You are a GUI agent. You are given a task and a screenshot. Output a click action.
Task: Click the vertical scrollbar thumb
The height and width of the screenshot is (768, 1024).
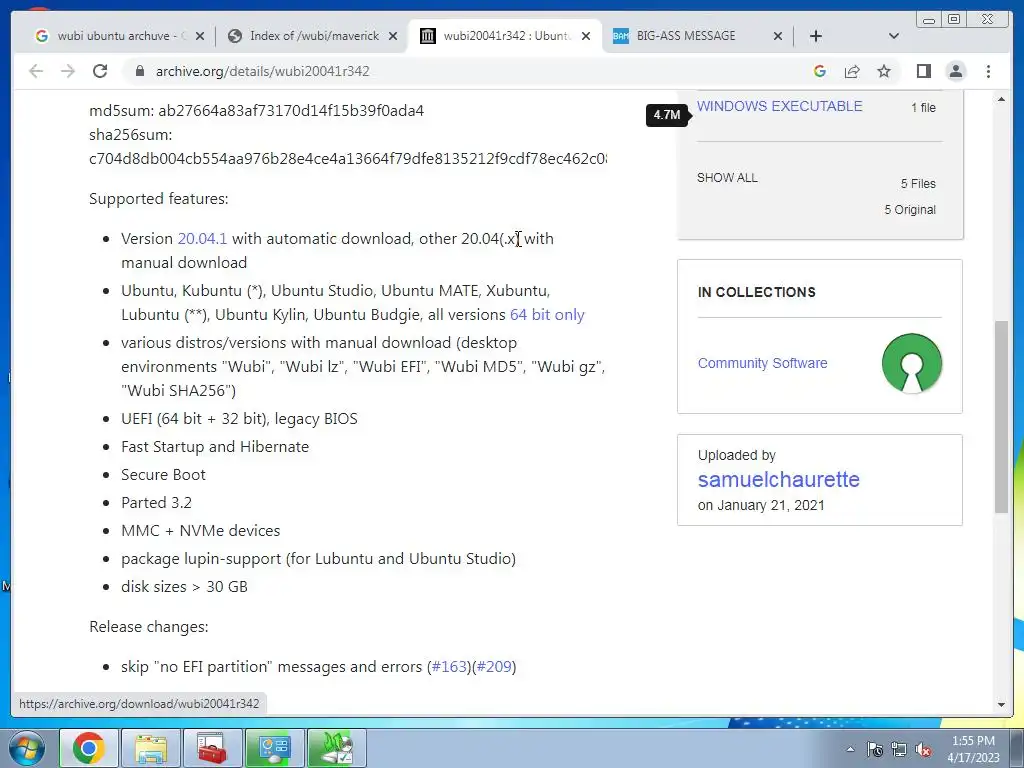pos(1001,417)
